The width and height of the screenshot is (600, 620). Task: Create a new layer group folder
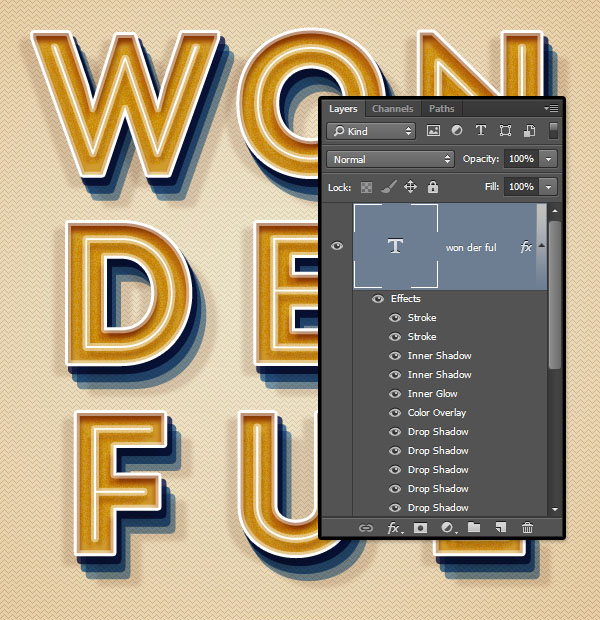(474, 527)
